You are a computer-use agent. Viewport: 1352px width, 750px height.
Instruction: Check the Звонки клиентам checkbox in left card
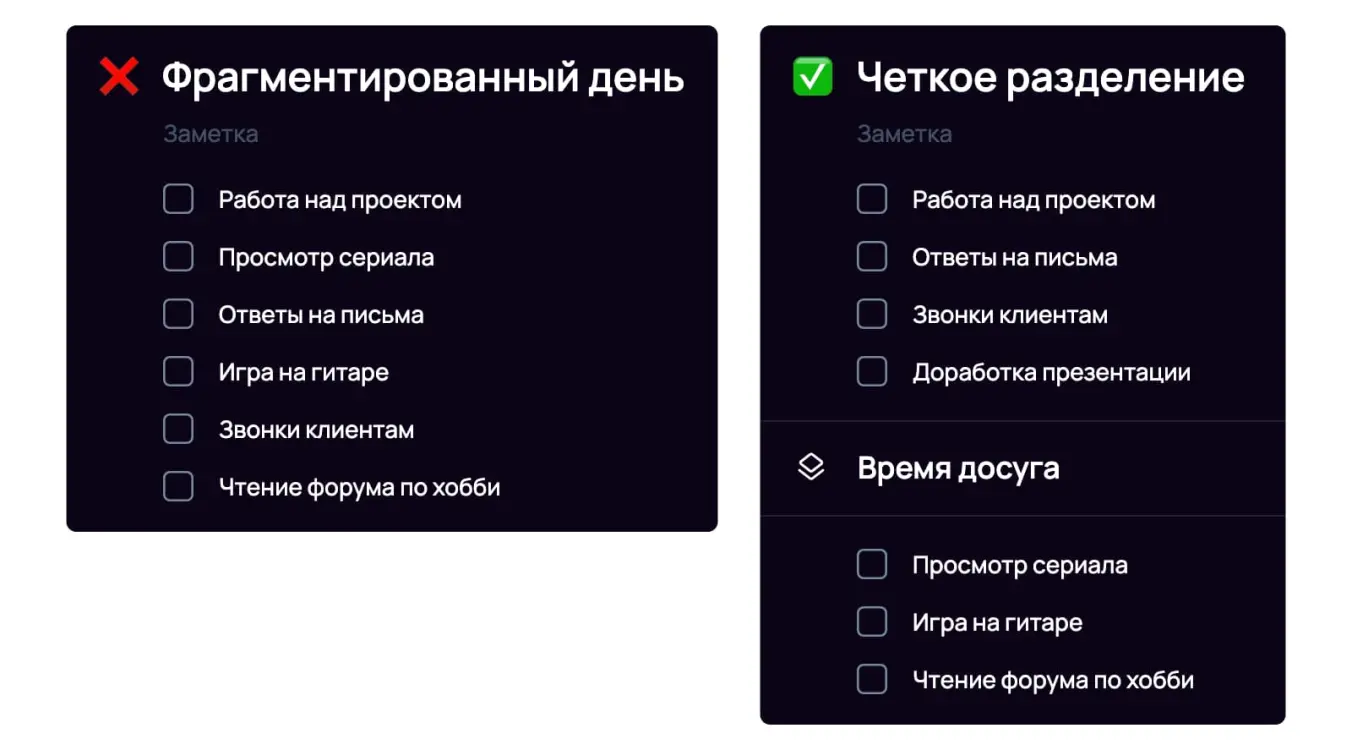pos(178,428)
